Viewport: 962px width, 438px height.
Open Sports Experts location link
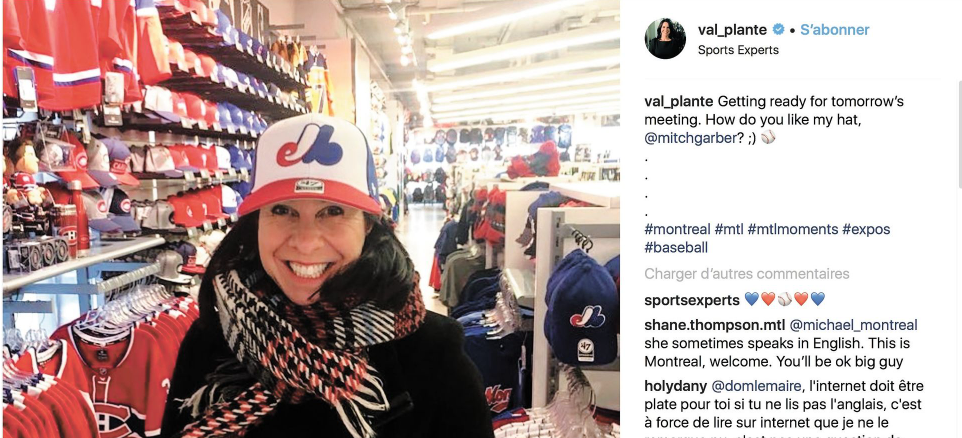(x=738, y=50)
